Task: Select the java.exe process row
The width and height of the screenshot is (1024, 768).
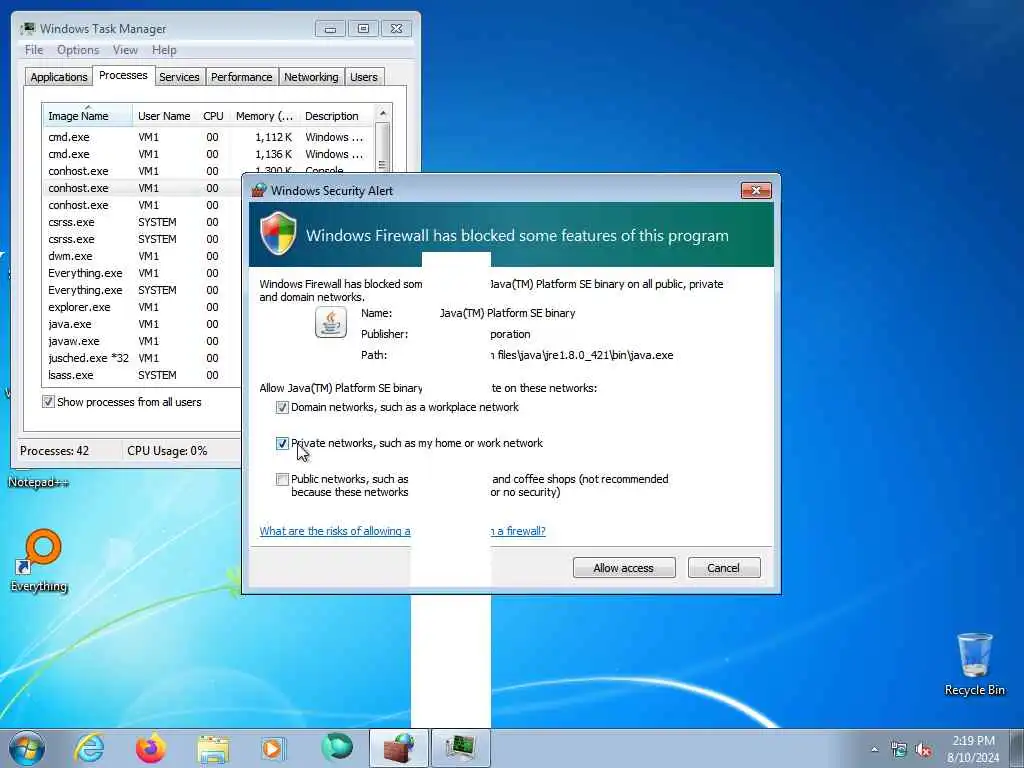Action: [x=142, y=324]
